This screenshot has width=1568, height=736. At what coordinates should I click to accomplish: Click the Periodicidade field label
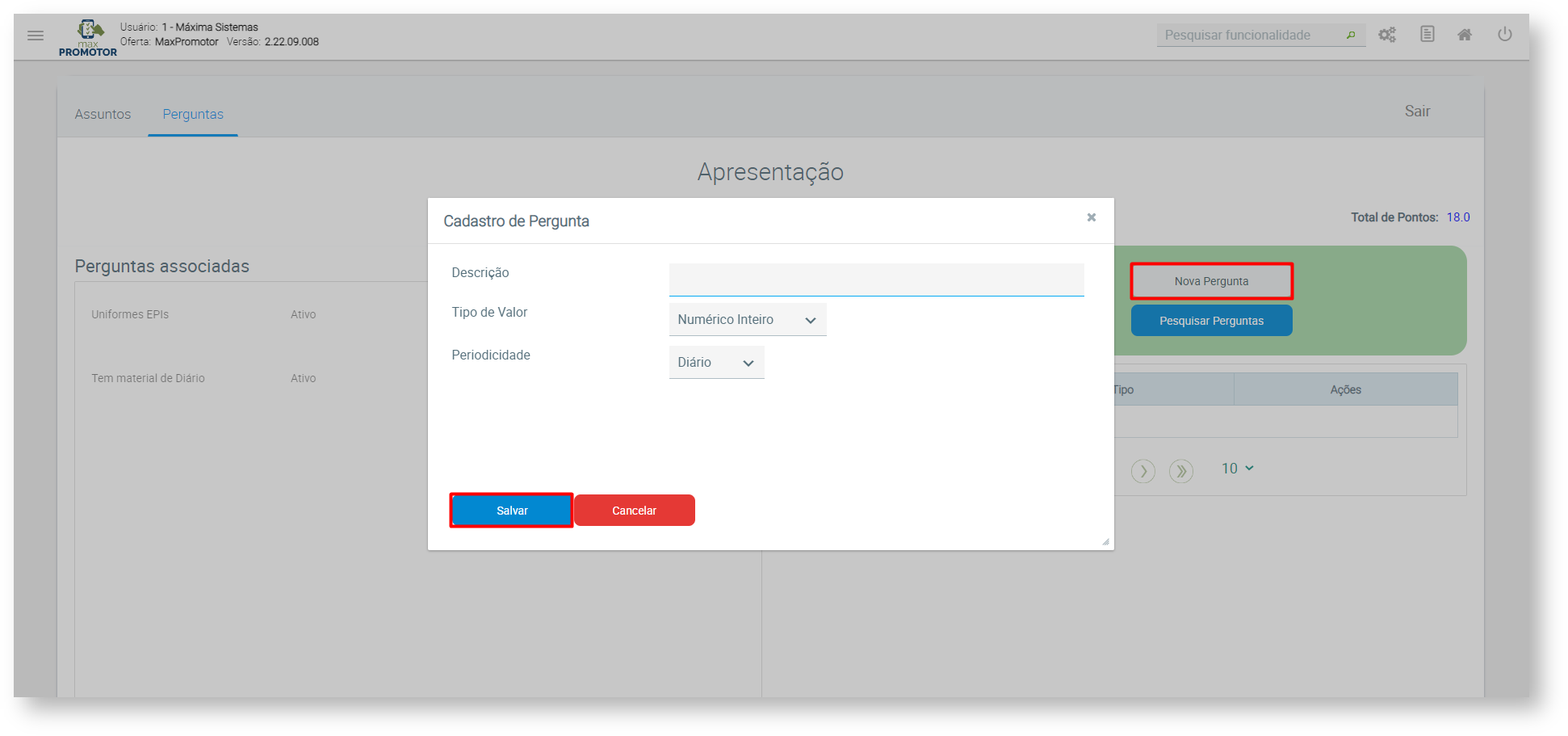pos(491,355)
